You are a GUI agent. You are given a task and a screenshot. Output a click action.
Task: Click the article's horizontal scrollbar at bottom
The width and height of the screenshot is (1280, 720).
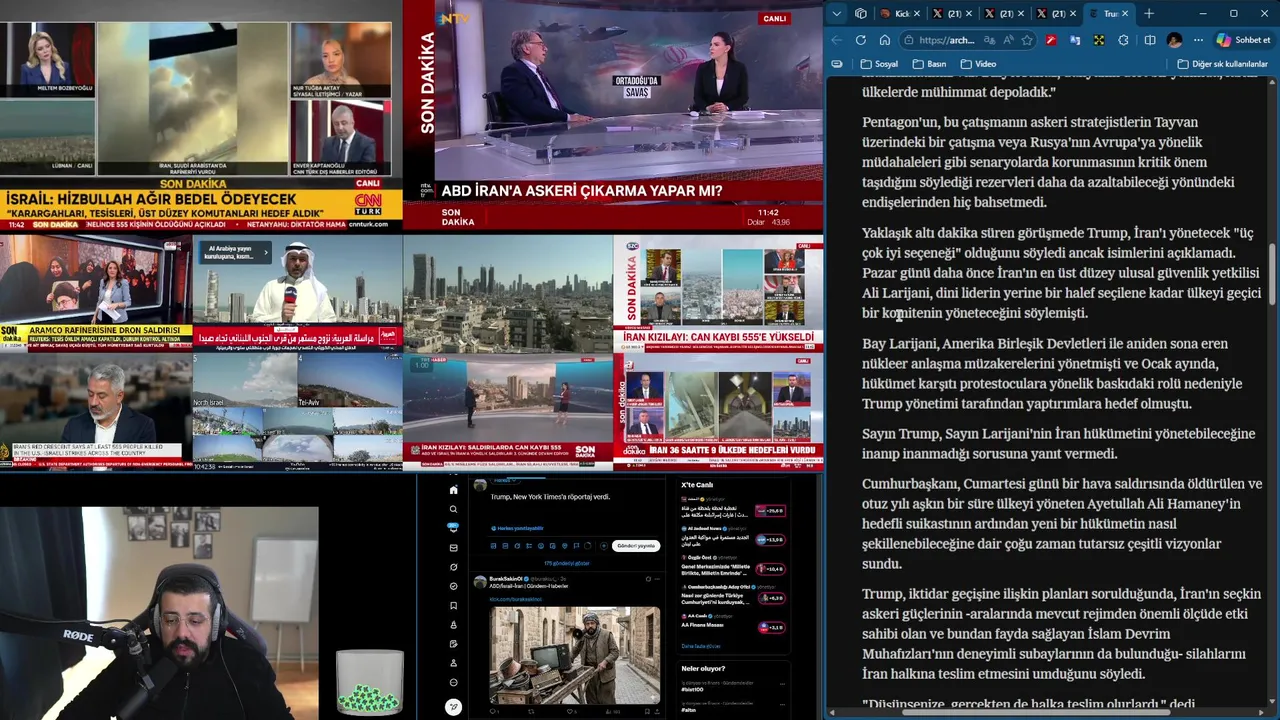pos(1037,712)
